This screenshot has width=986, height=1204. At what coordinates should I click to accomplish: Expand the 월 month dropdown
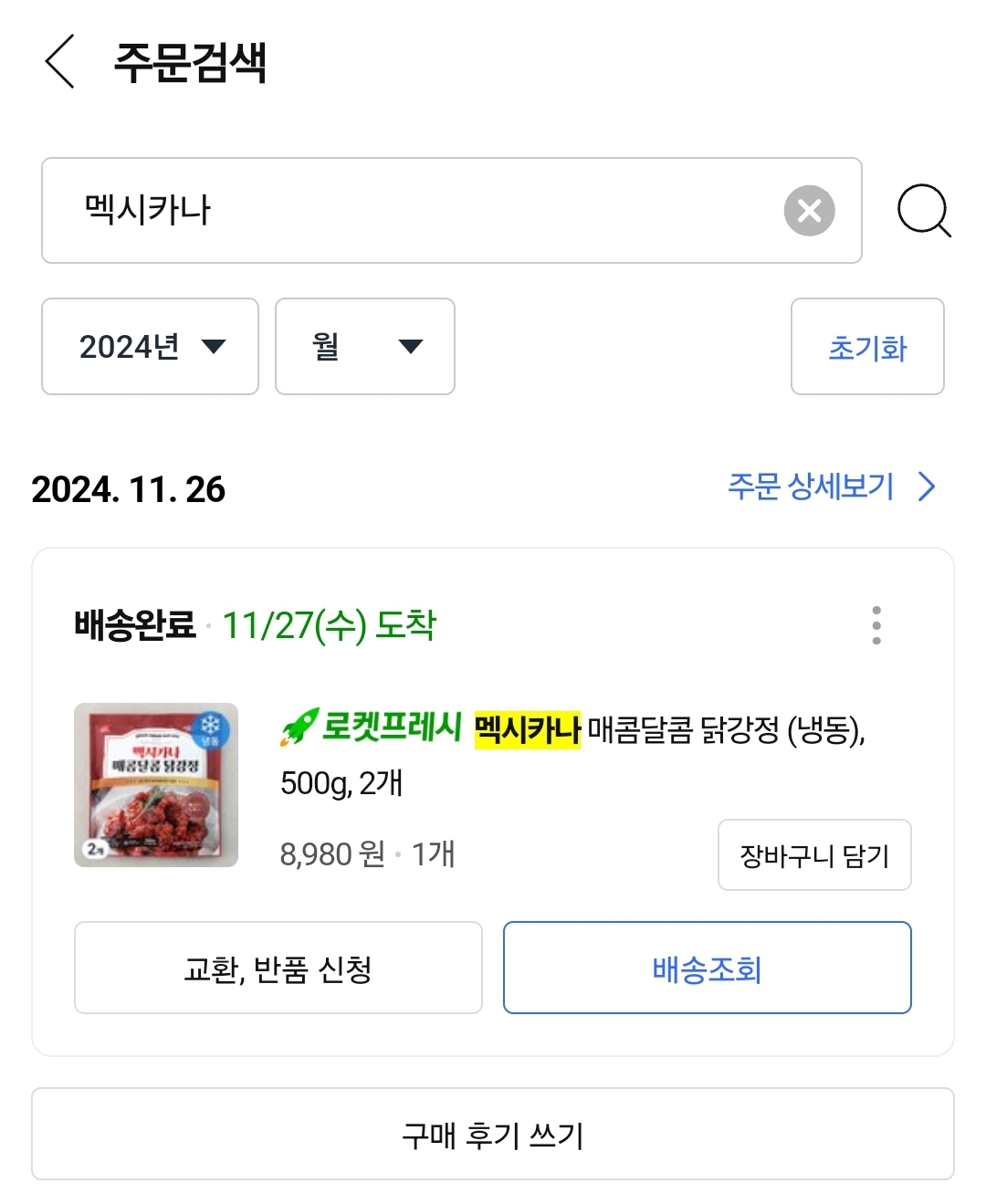(365, 347)
